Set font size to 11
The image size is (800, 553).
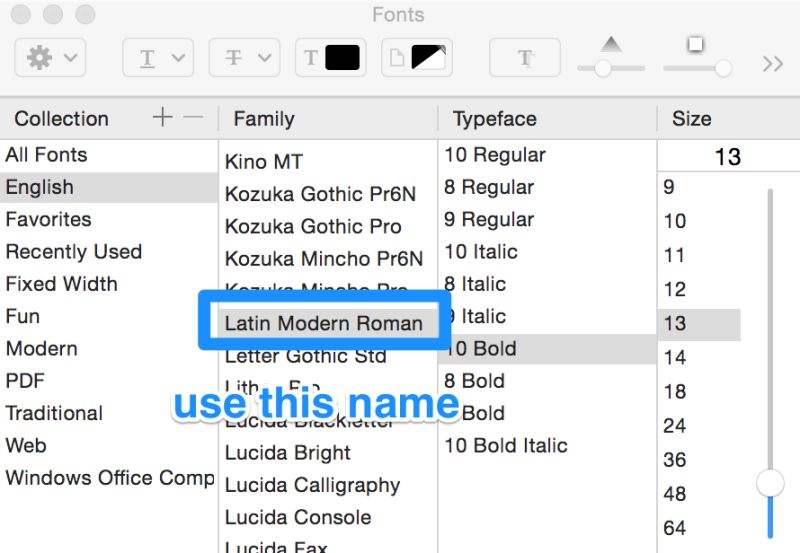point(699,255)
